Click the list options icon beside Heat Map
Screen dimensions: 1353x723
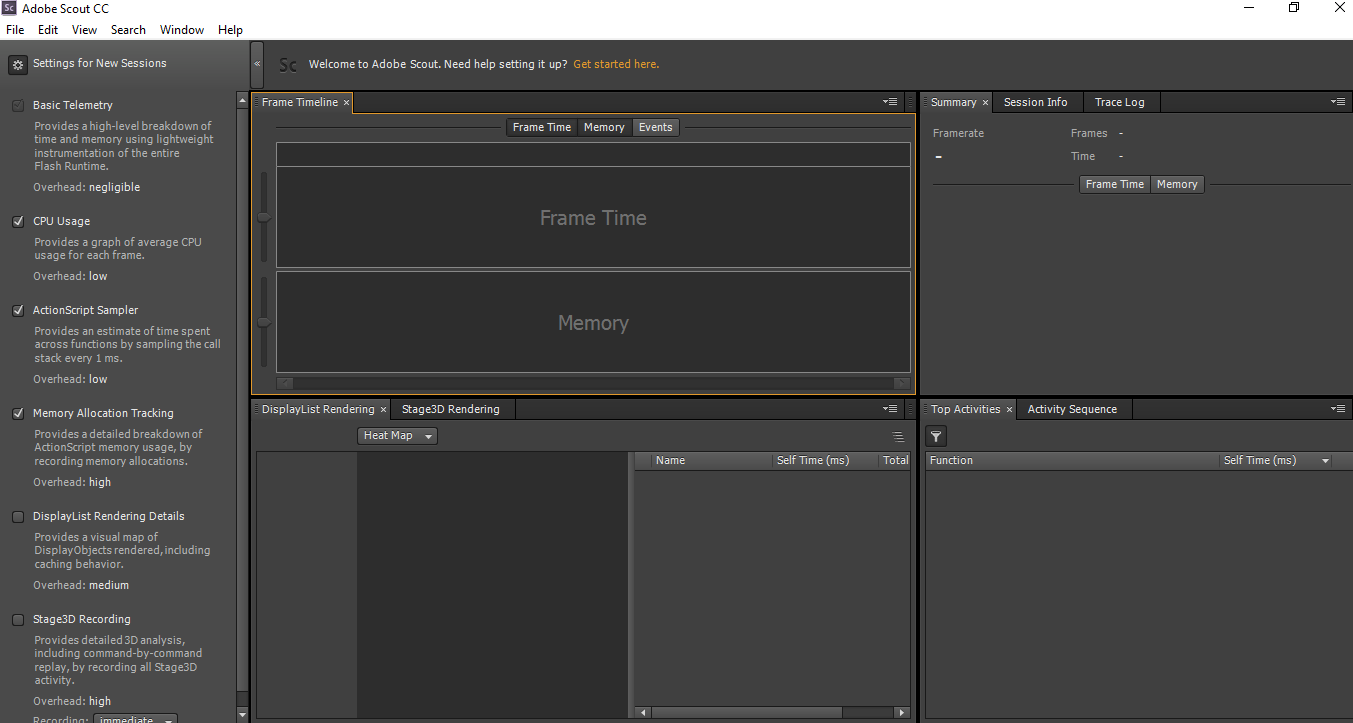pos(898,436)
